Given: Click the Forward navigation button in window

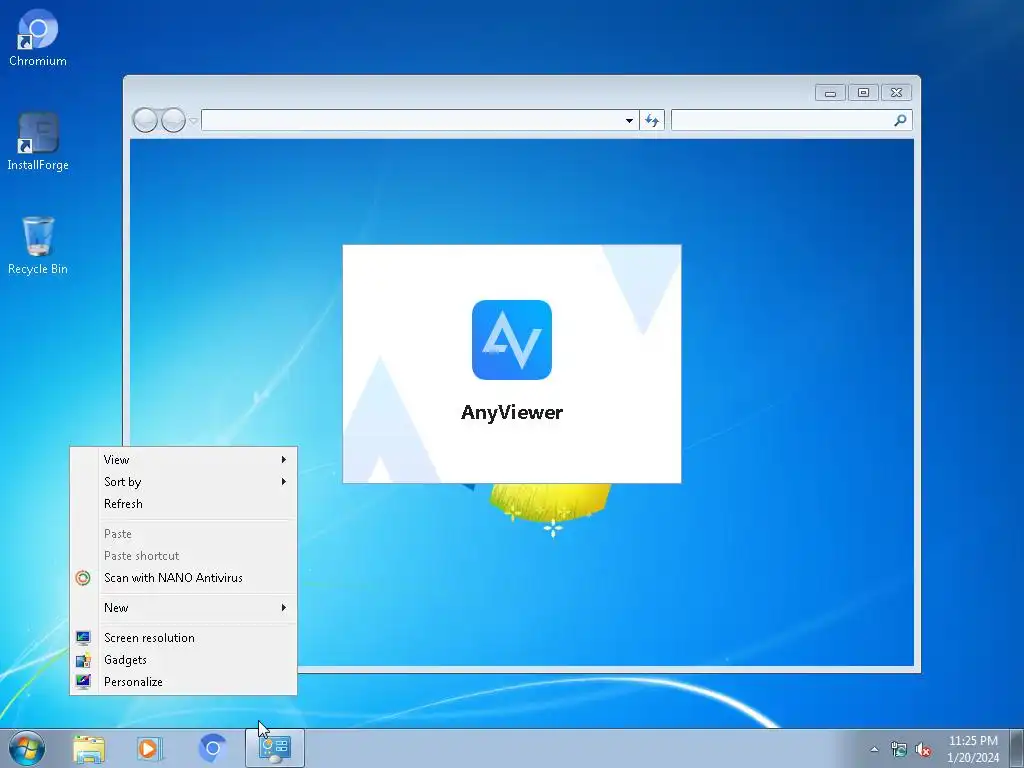Looking at the screenshot, I should point(173,120).
